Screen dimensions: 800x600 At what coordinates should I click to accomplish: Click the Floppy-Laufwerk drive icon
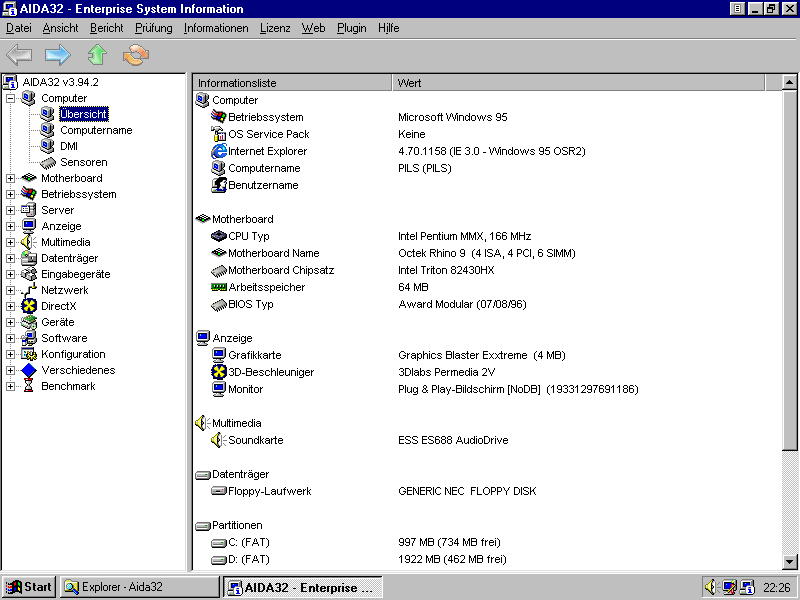[219, 491]
